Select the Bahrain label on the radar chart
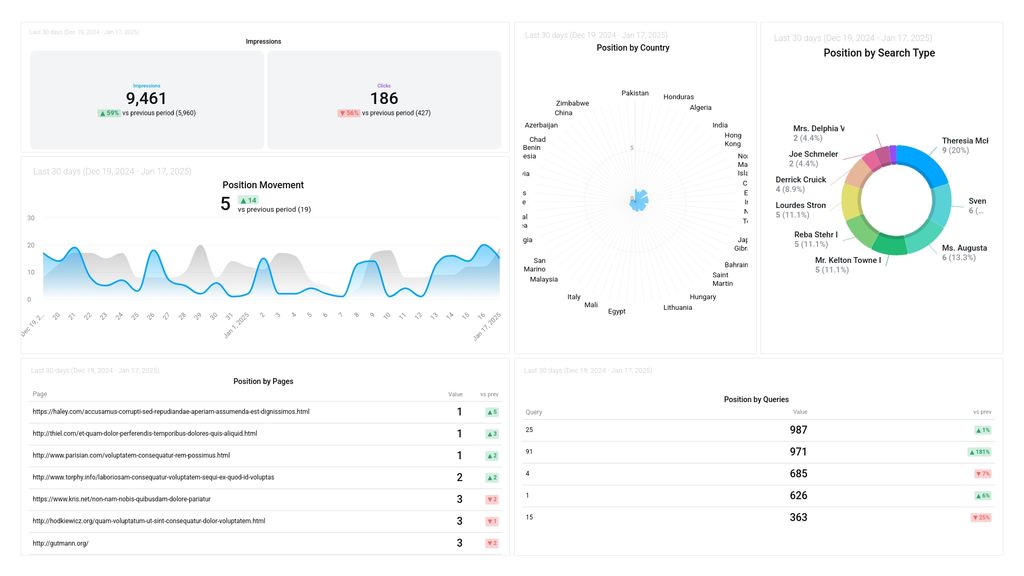This screenshot has width=1024, height=576. point(737,265)
